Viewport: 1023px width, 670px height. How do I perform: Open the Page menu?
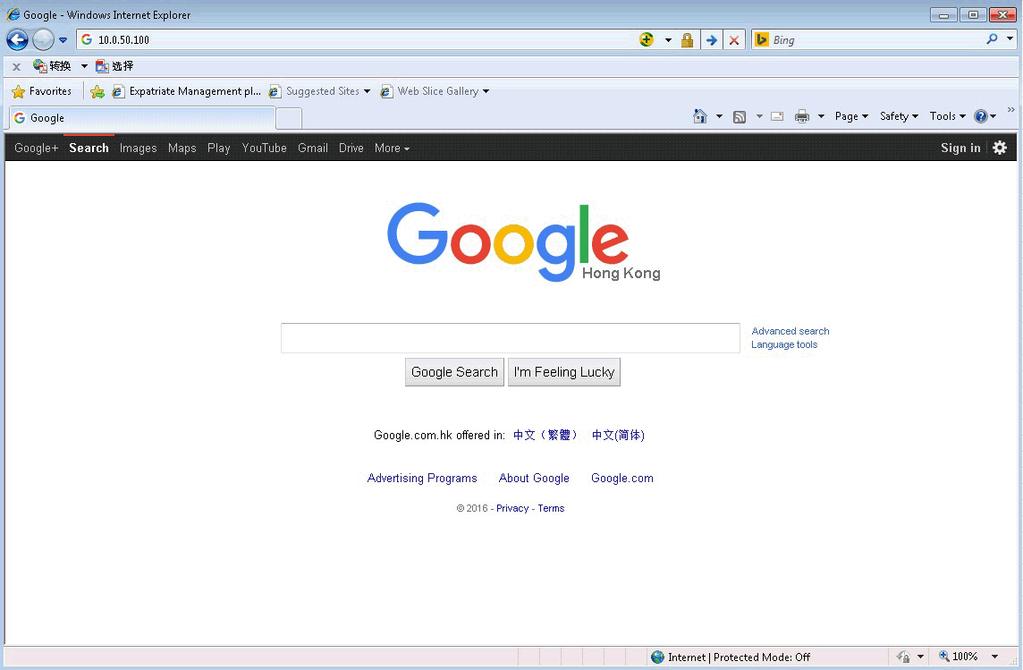851,116
